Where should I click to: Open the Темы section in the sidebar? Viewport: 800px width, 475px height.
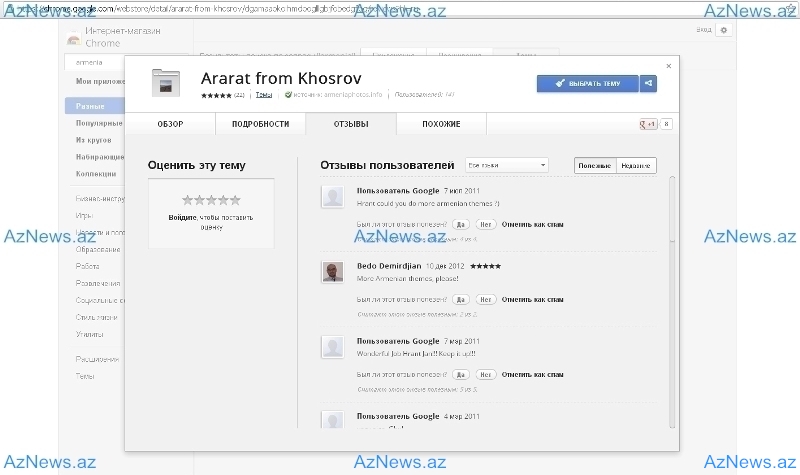pyautogui.click(x=85, y=376)
